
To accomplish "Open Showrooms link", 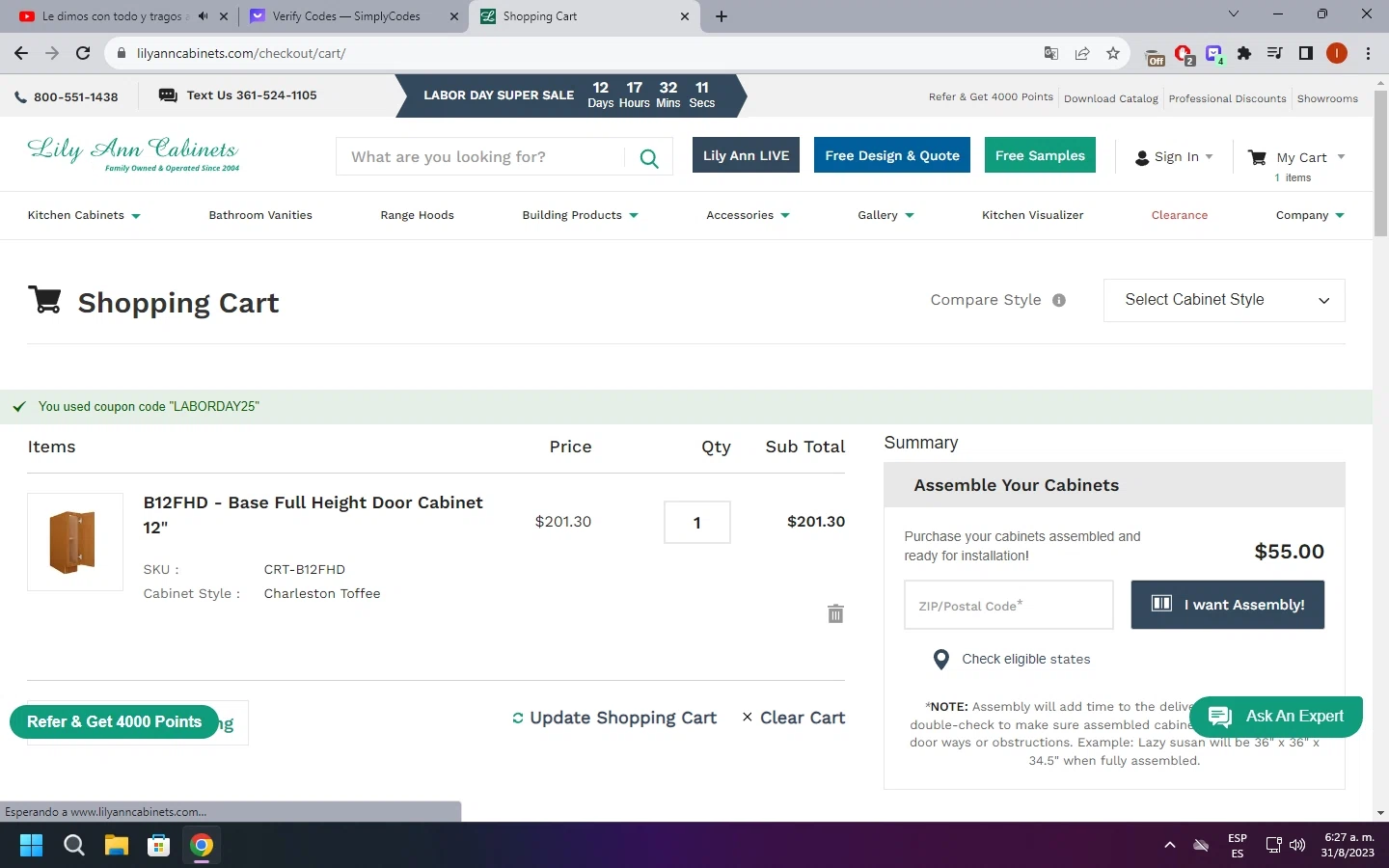I will [x=1327, y=98].
